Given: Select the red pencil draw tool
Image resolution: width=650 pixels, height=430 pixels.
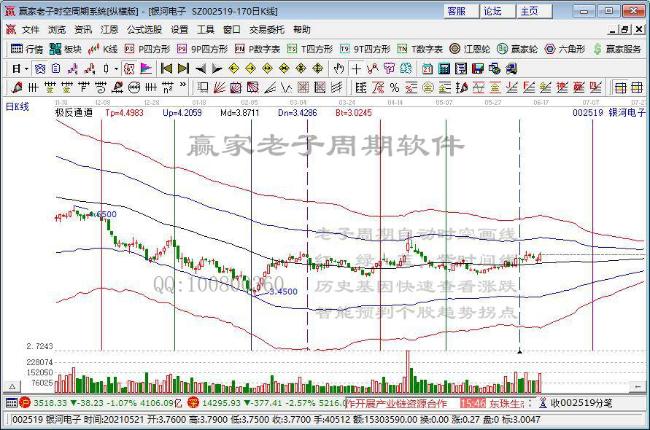Looking at the screenshot, I should [x=17, y=87].
